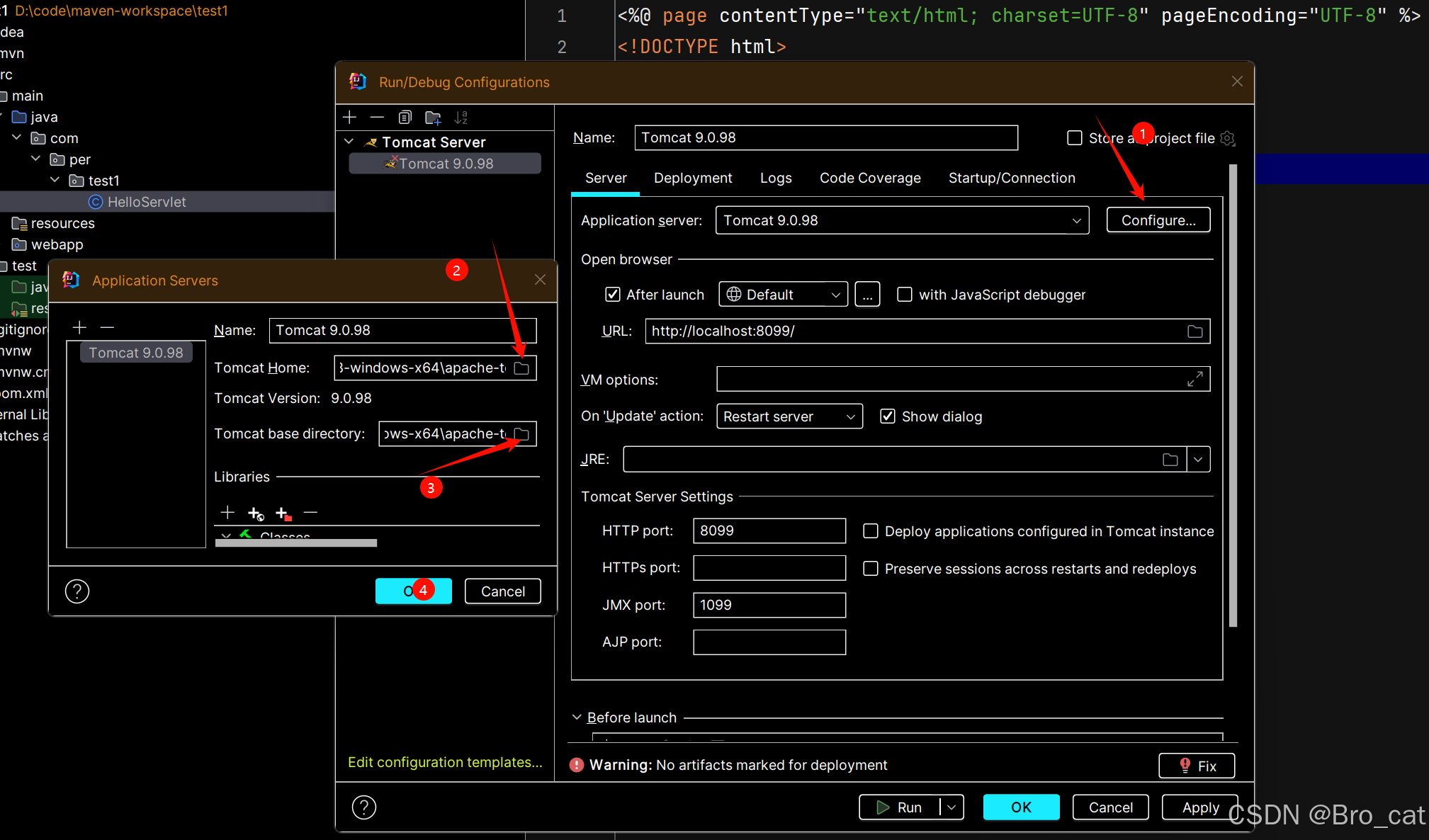The height and width of the screenshot is (840, 1429).
Task: Uncheck the After launch checkbox
Action: tap(613, 295)
